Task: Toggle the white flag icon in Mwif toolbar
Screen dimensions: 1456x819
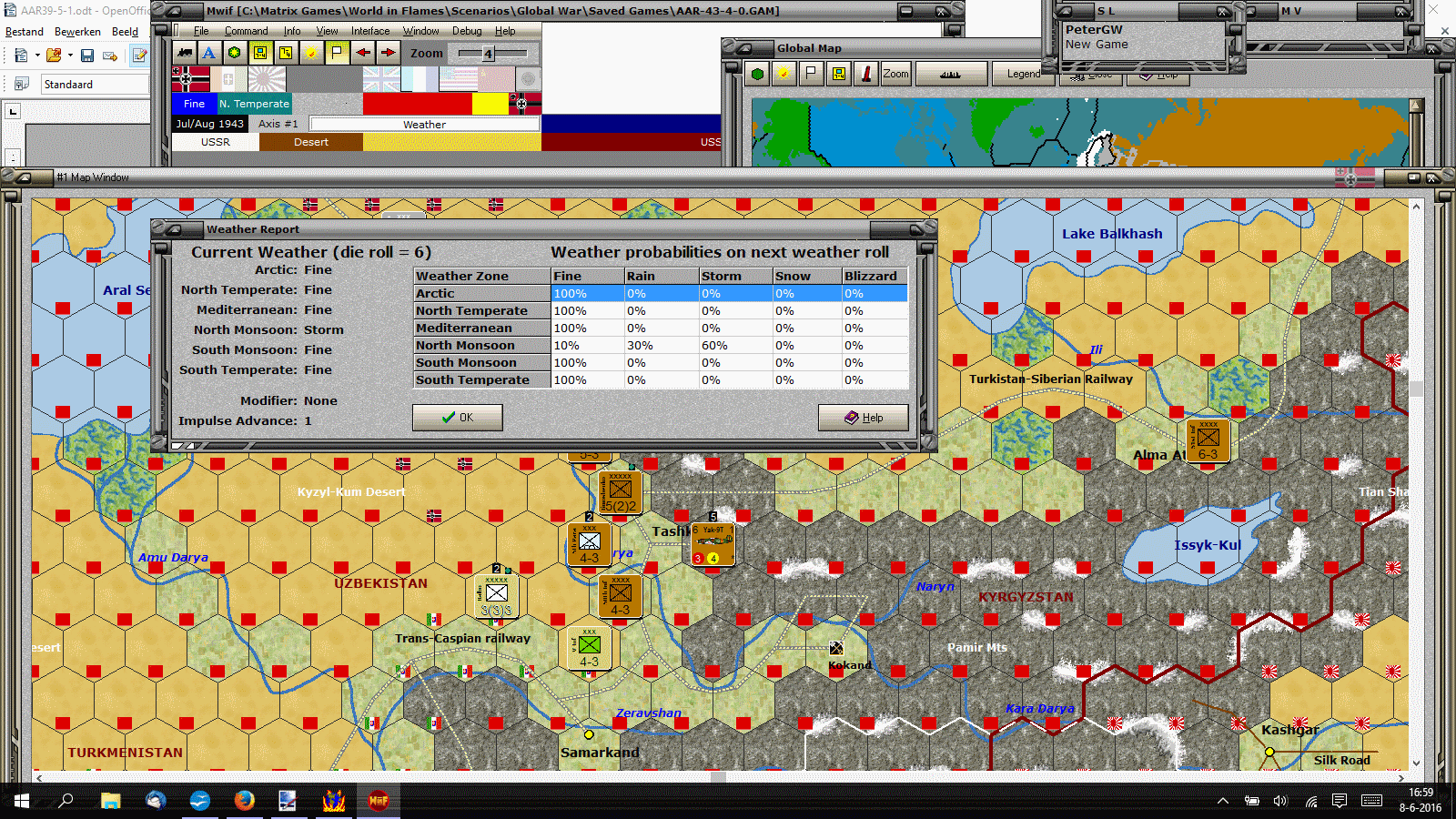Action: (x=337, y=53)
